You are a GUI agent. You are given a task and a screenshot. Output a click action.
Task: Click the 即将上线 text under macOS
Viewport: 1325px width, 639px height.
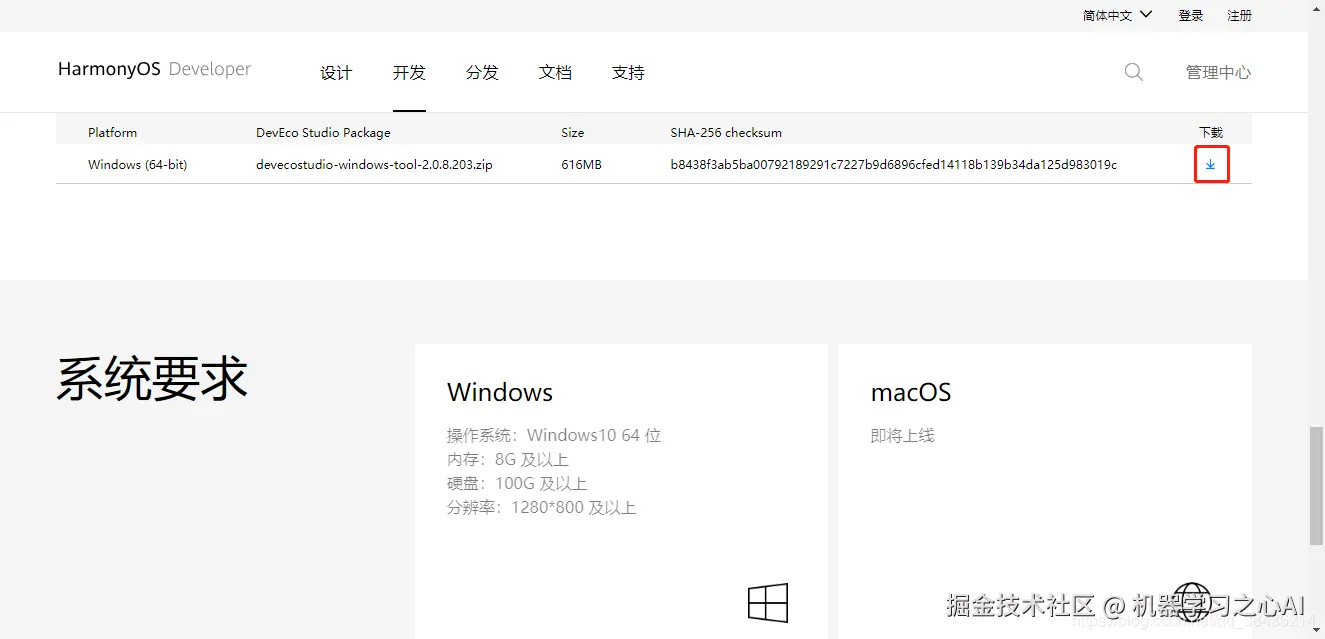[902, 435]
